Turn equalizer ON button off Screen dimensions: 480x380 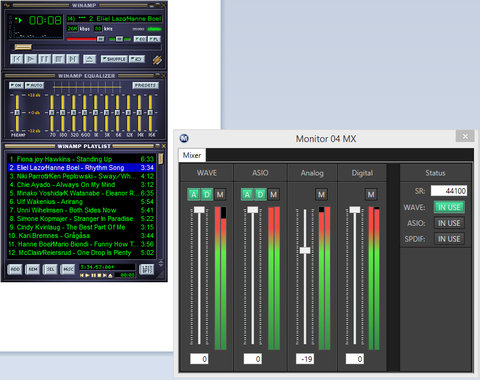[x=16, y=85]
